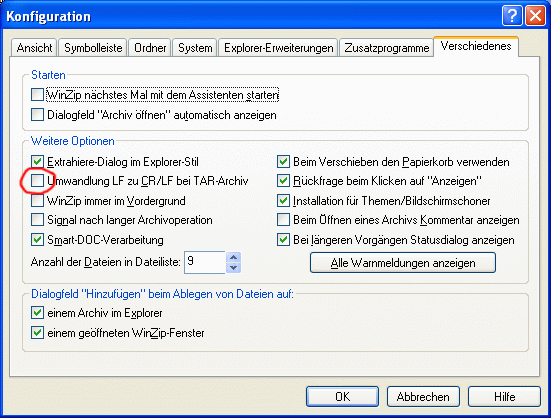Uncheck Beim Verschieben den Papierkorb verwenden
This screenshot has height=418, width=551.
[283, 162]
